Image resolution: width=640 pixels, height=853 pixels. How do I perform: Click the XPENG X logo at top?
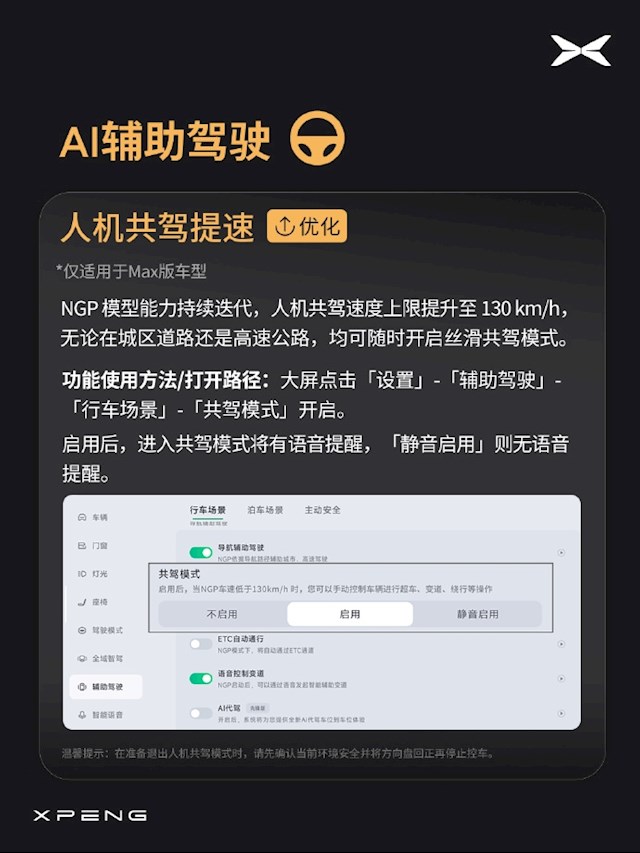coord(581,51)
